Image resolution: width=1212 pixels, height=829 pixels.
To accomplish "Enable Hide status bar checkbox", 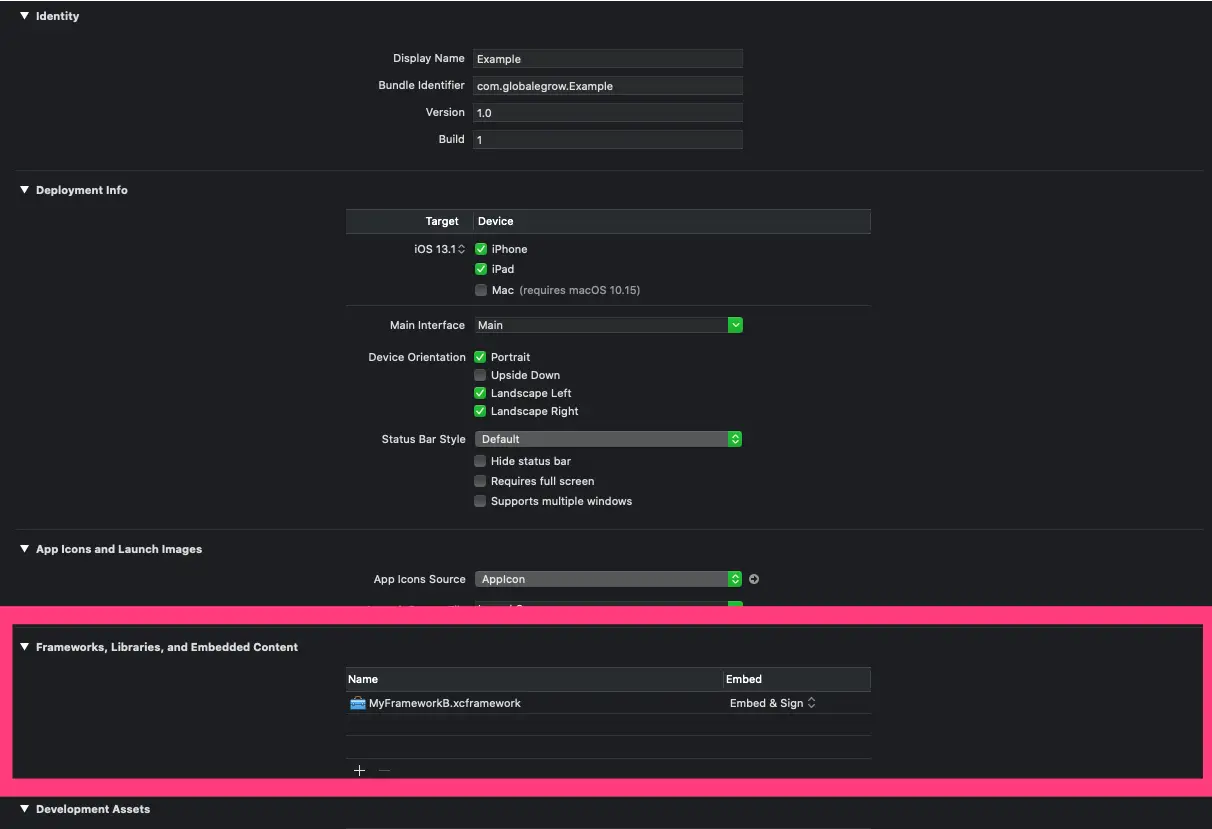I will (x=480, y=461).
